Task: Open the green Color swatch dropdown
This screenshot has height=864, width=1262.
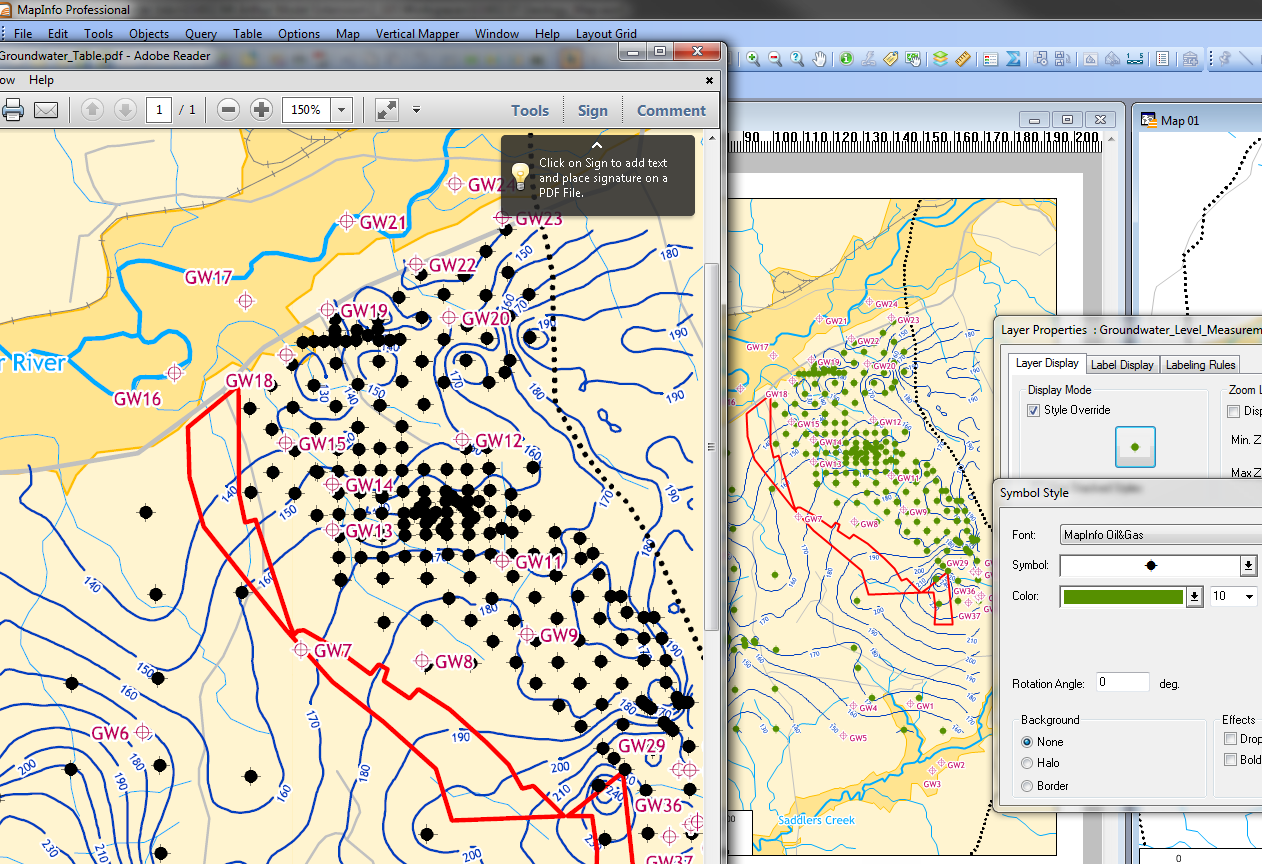Action: 1194,596
